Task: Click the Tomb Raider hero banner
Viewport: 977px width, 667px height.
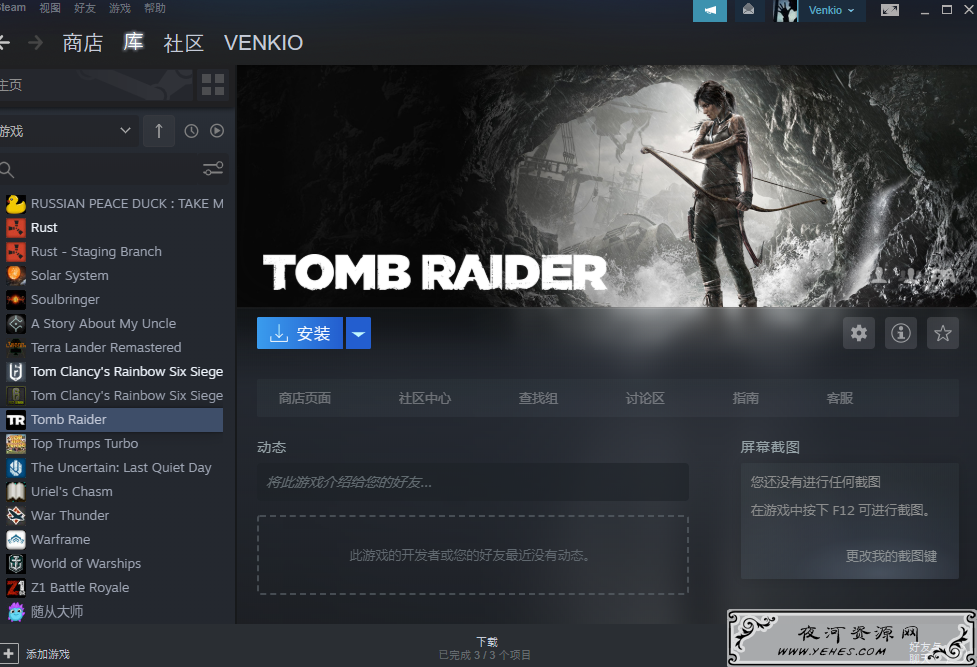Action: (606, 186)
